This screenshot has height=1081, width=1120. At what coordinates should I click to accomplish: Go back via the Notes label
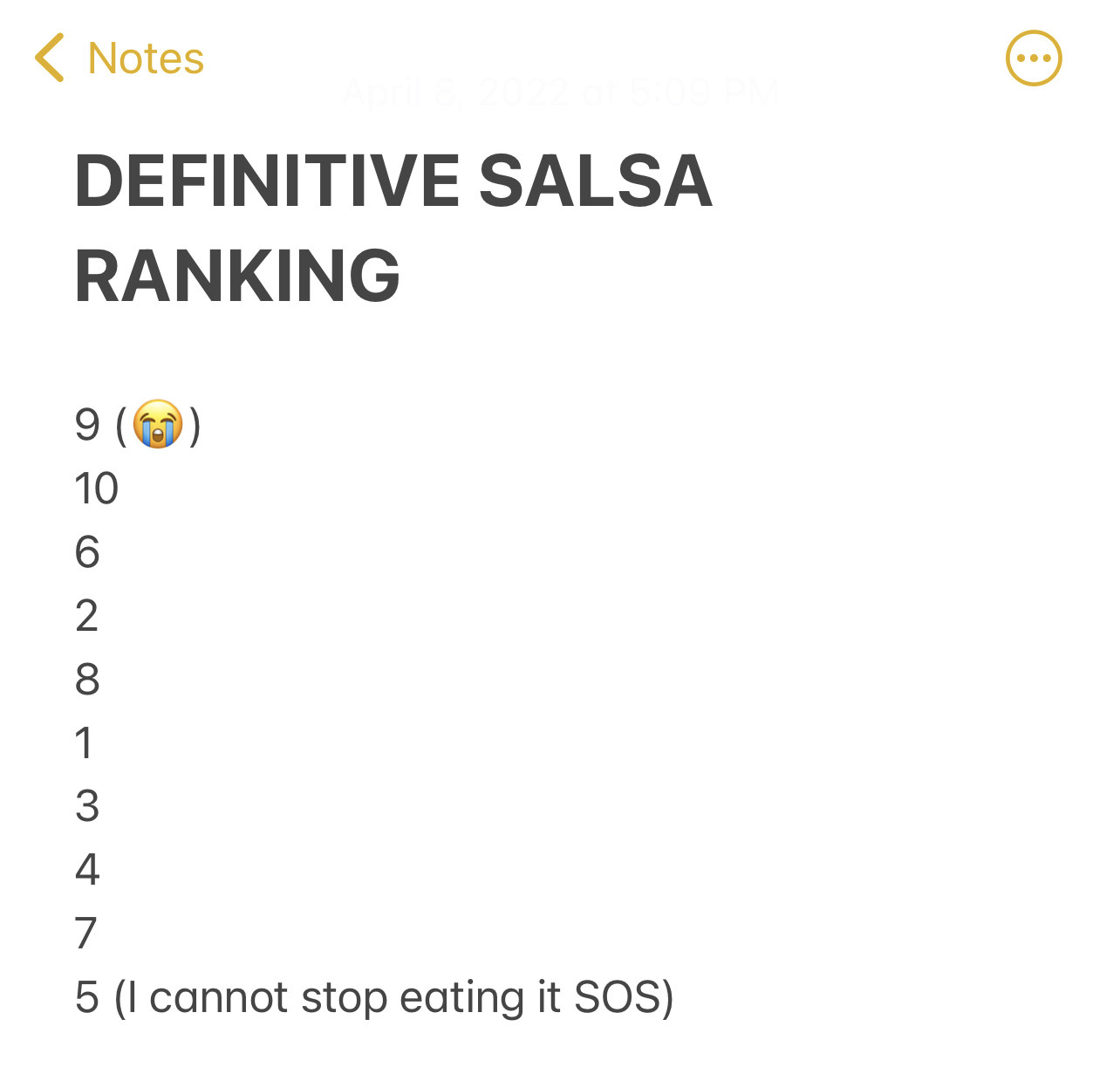click(x=146, y=58)
